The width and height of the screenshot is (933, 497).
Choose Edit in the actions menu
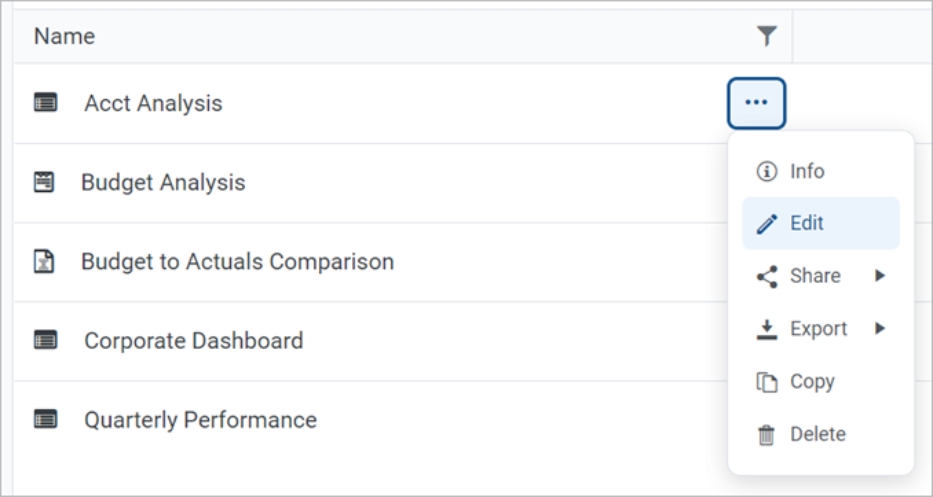(806, 224)
